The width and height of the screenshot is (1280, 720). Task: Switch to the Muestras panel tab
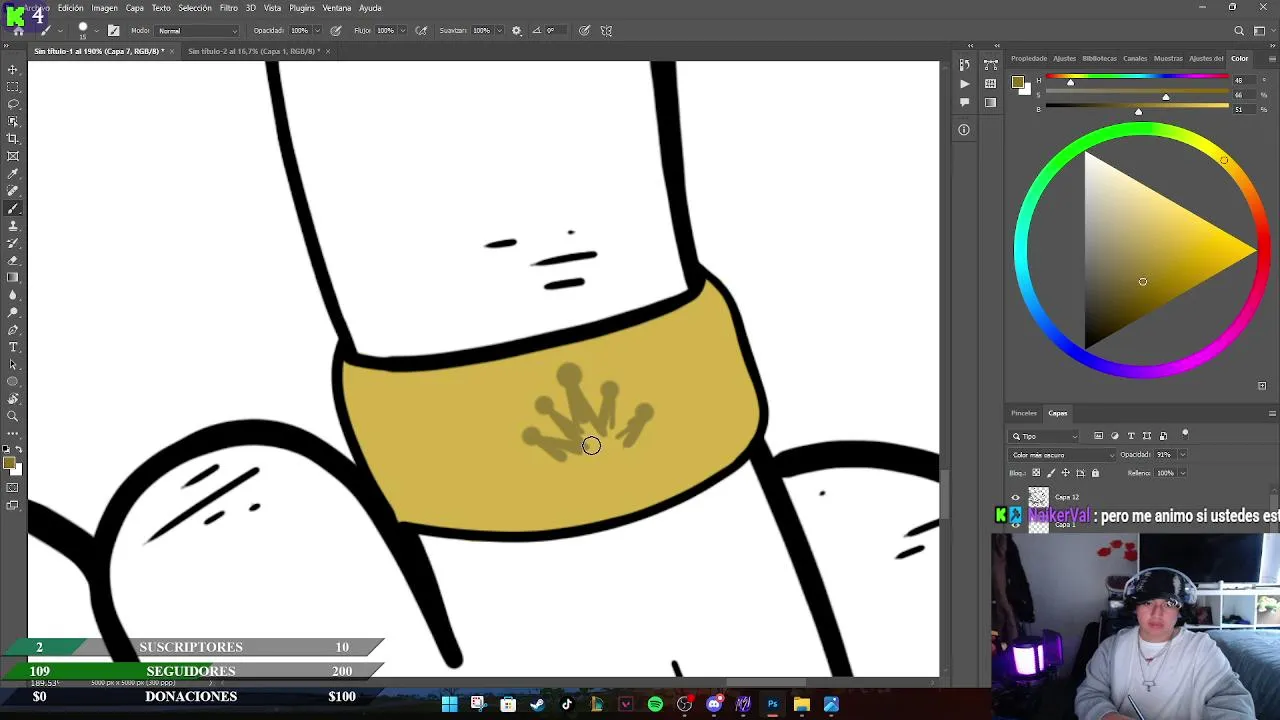pyautogui.click(x=1168, y=58)
